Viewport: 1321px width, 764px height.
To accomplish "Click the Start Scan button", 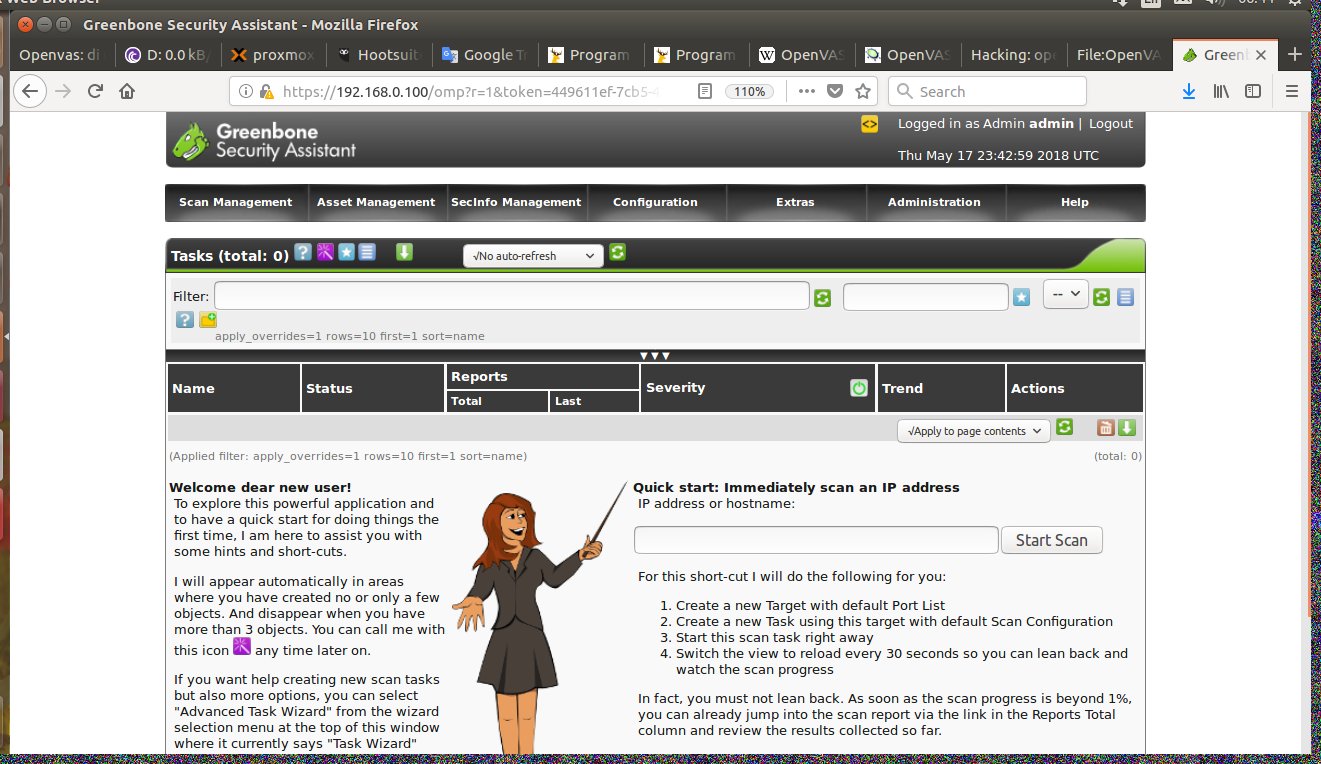I will tap(1051, 540).
